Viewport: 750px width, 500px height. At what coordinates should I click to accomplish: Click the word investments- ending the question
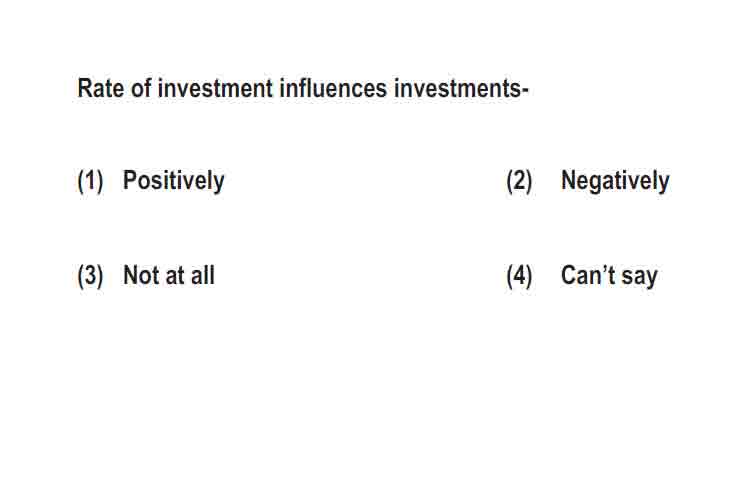click(461, 89)
